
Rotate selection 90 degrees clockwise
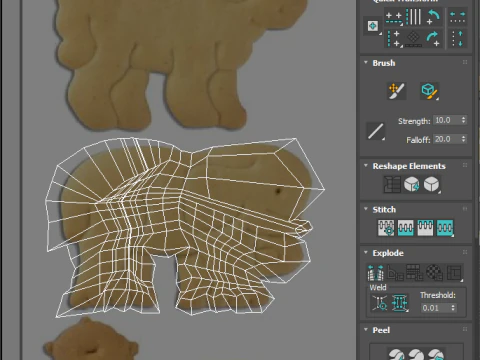pyautogui.click(x=433, y=39)
